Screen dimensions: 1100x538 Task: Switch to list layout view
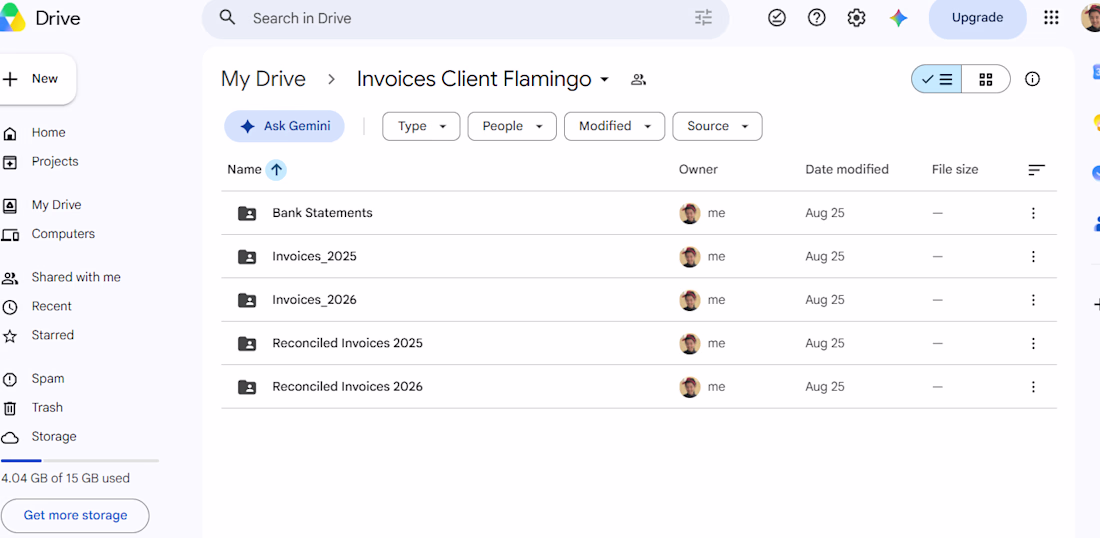click(x=937, y=79)
